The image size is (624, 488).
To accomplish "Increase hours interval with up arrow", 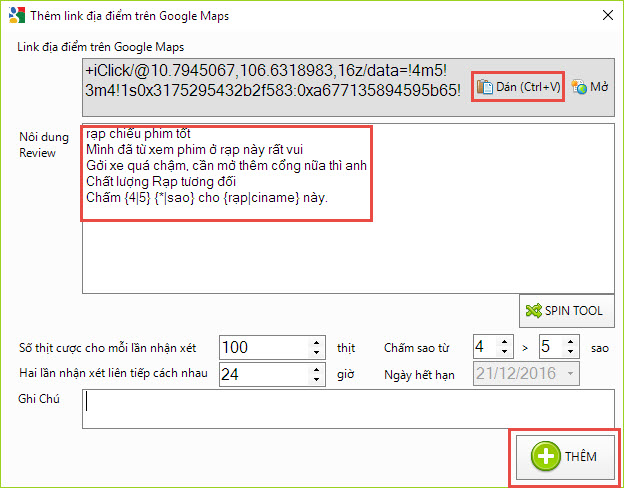I will tap(316, 369).
